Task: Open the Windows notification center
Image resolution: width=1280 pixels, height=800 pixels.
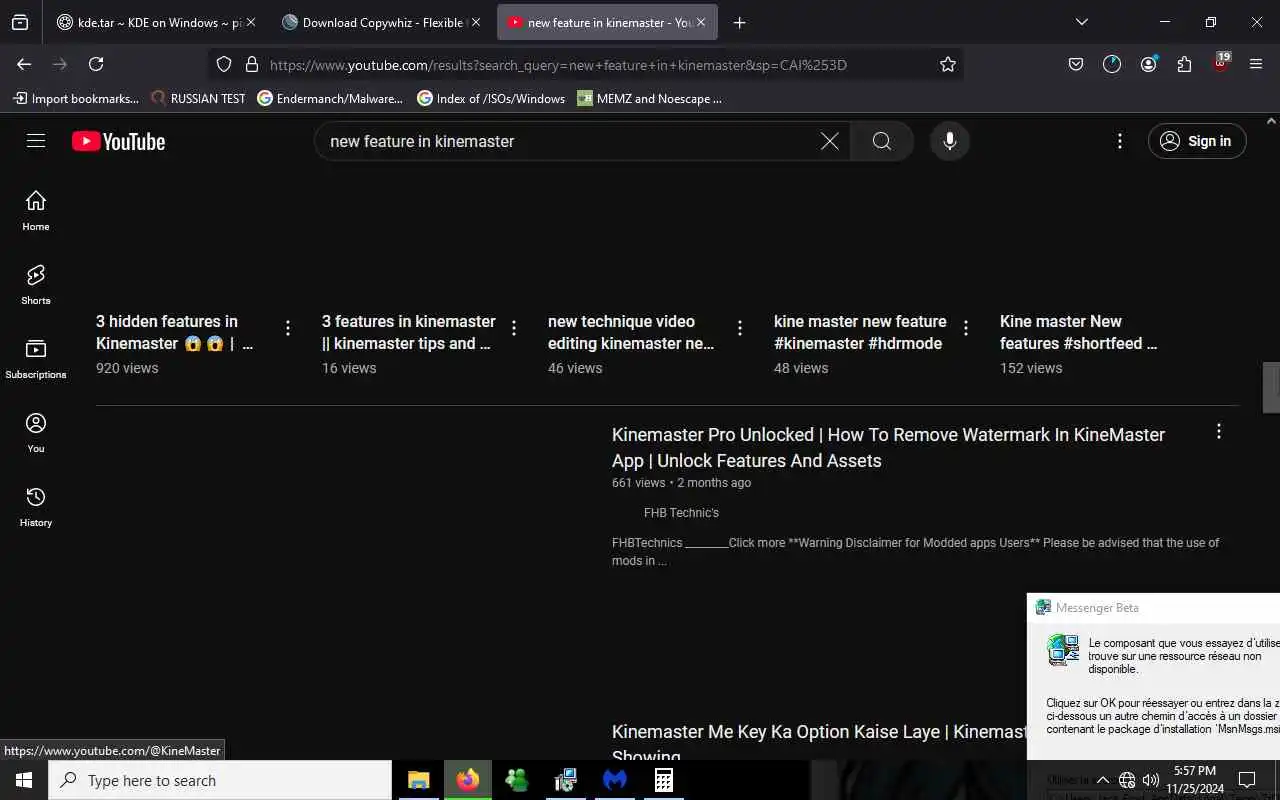Action: click(x=1247, y=780)
